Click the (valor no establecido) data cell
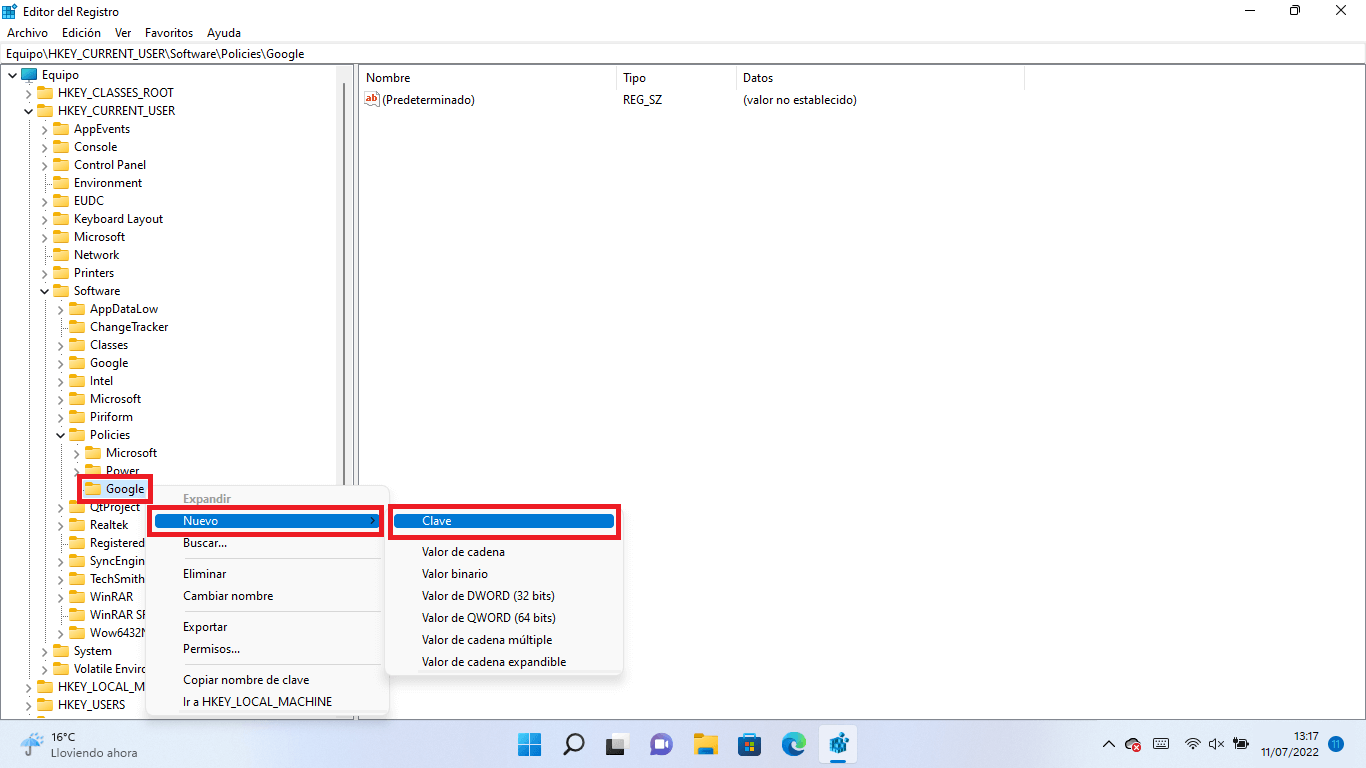Image resolution: width=1366 pixels, height=768 pixels. click(799, 100)
